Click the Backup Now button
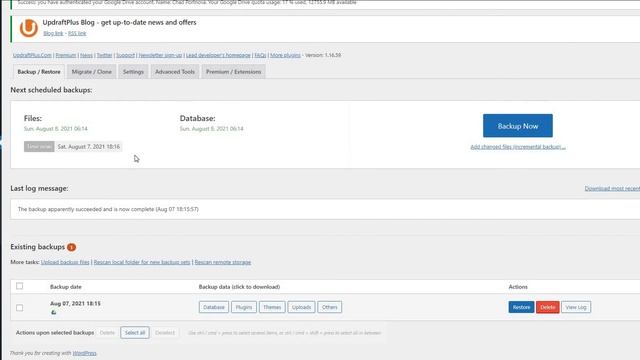This screenshot has width=640, height=360. 518,126
